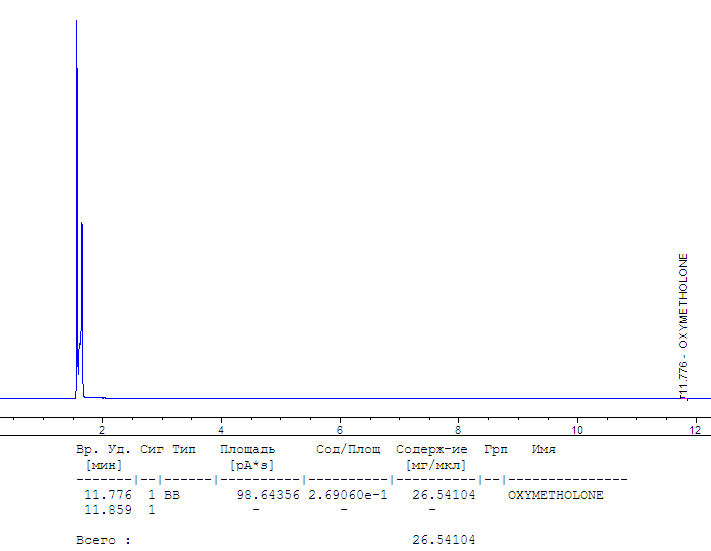Click the peak type BB cell

coord(172,495)
